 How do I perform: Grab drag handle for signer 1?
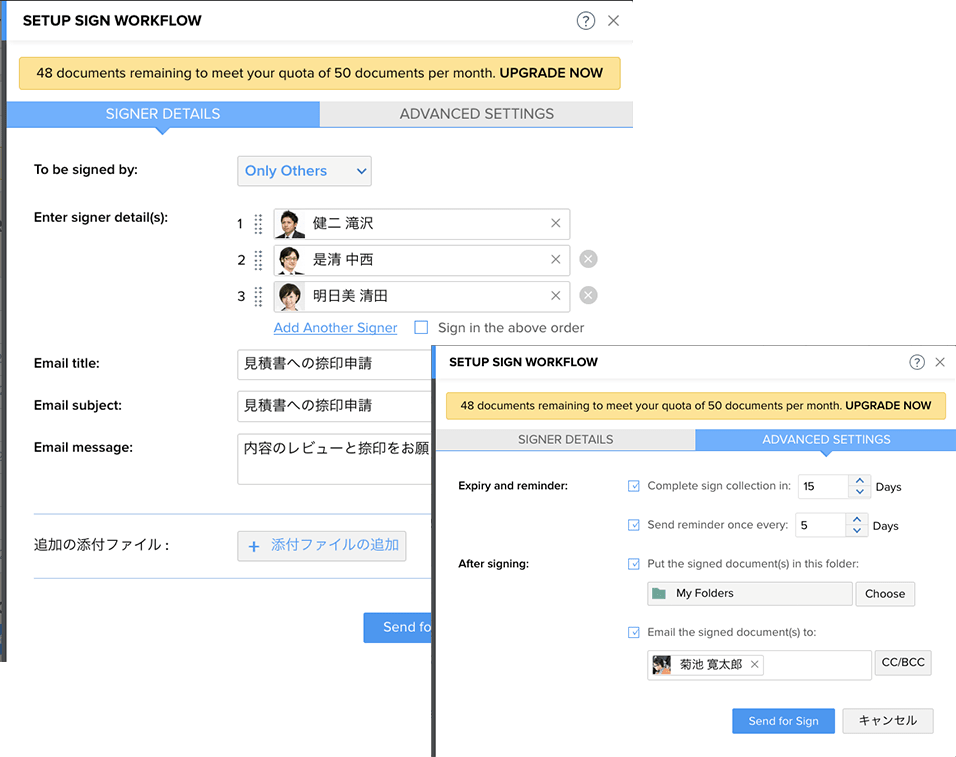[259, 224]
